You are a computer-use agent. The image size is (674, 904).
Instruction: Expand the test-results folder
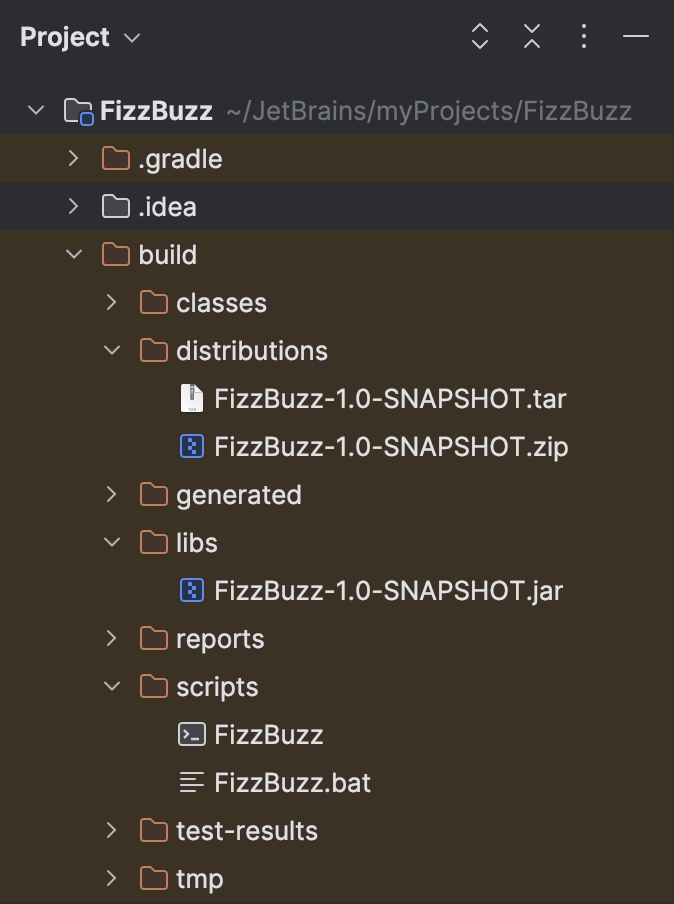(110, 830)
